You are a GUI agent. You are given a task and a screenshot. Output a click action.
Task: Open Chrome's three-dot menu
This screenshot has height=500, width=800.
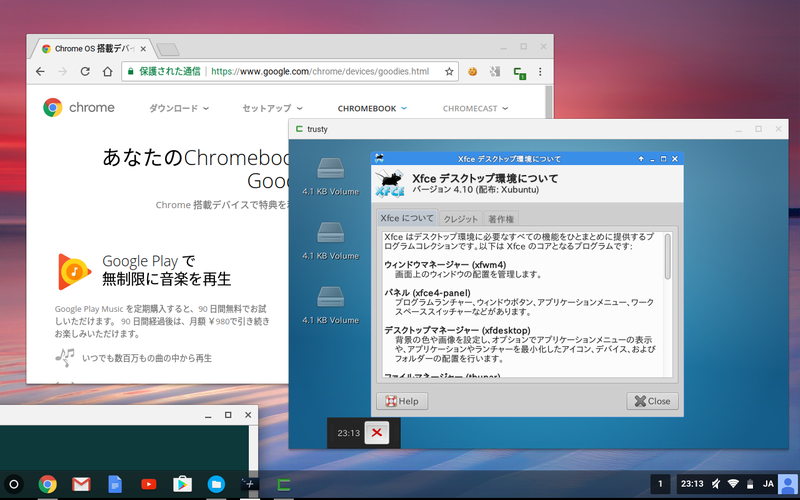pos(540,71)
